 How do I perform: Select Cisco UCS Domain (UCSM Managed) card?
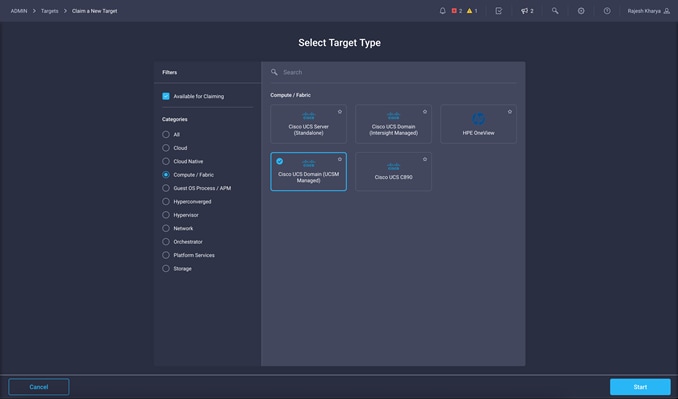pyautogui.click(x=308, y=172)
